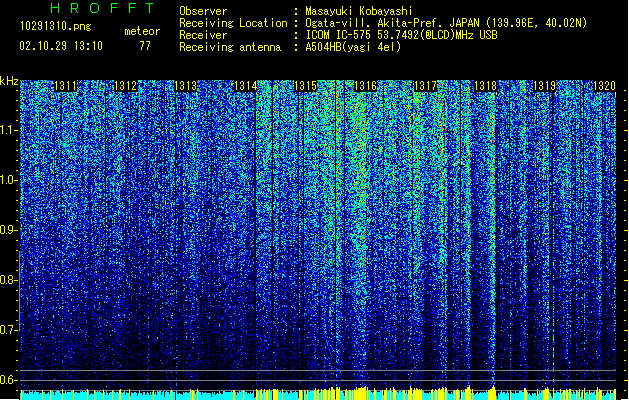Viewport: 629px width, 400px height.
Task: Click the meteor label
Action: (x=142, y=31)
